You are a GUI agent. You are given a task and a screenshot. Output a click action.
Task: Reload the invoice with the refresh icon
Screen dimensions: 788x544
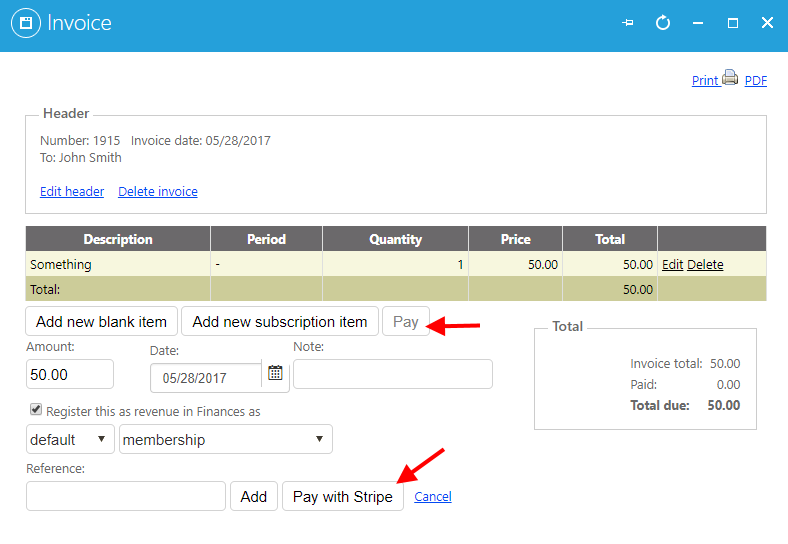coord(663,23)
